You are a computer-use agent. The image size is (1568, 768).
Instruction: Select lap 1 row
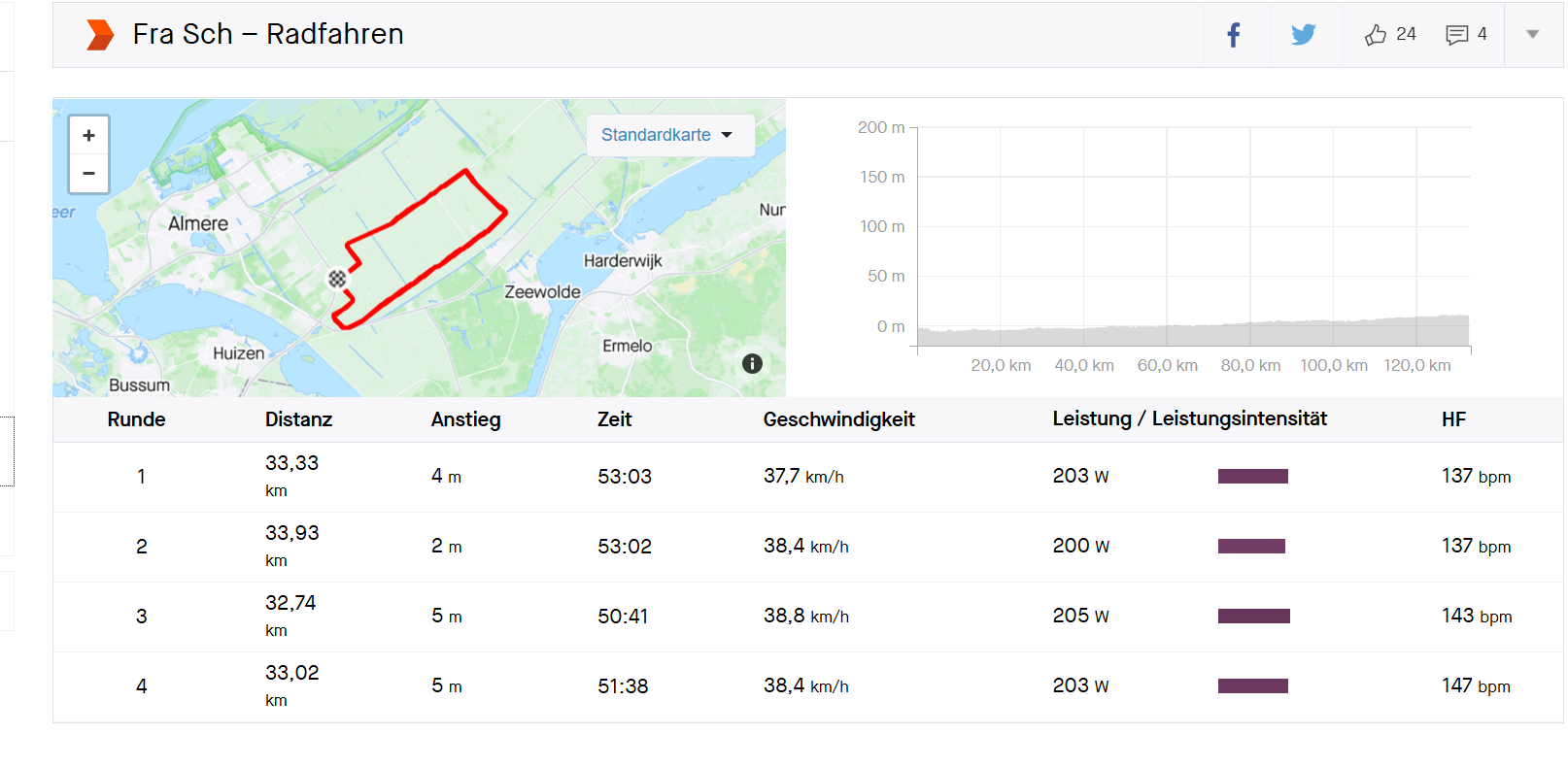pos(141,477)
